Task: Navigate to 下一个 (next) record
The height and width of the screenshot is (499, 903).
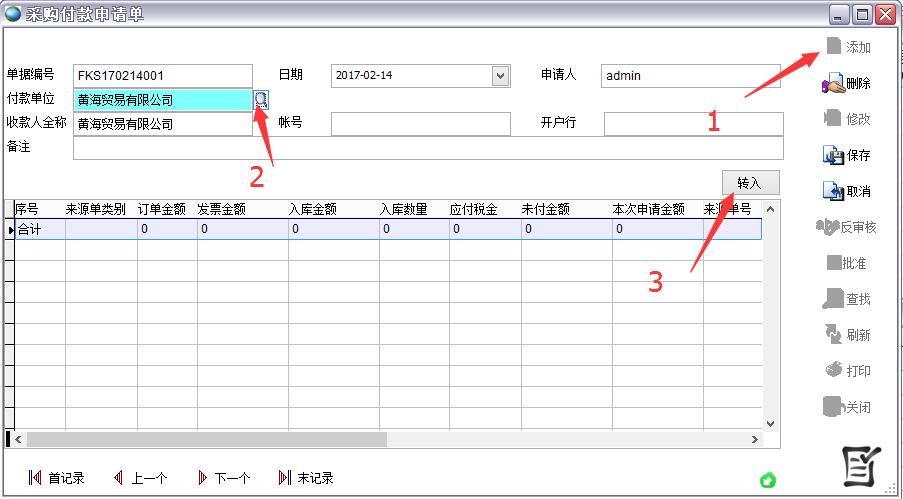Action: click(223, 478)
